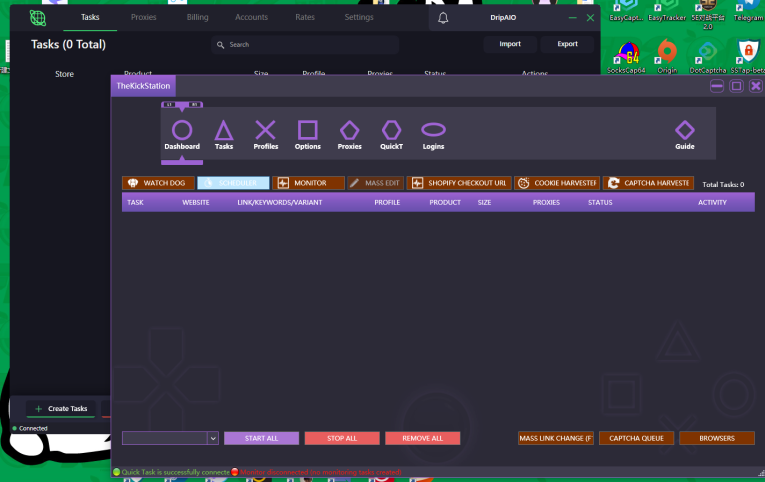765x482 pixels.
Task: Click the Remove All button
Action: (x=423, y=438)
